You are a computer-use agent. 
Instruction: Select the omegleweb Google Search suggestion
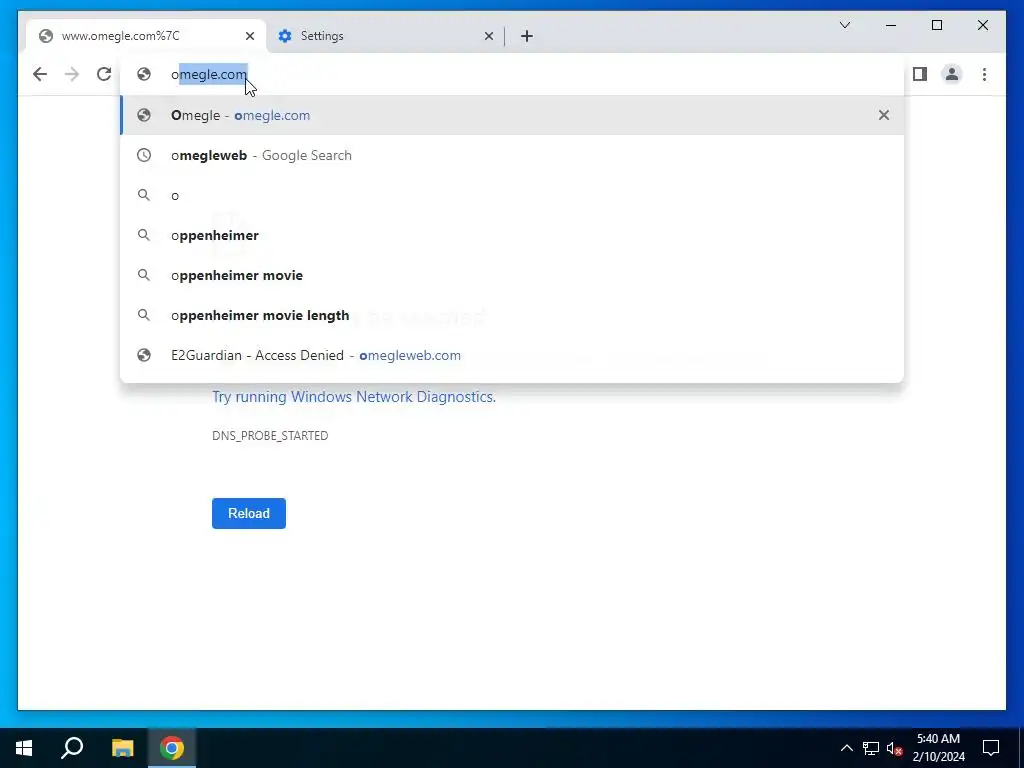[512, 155]
